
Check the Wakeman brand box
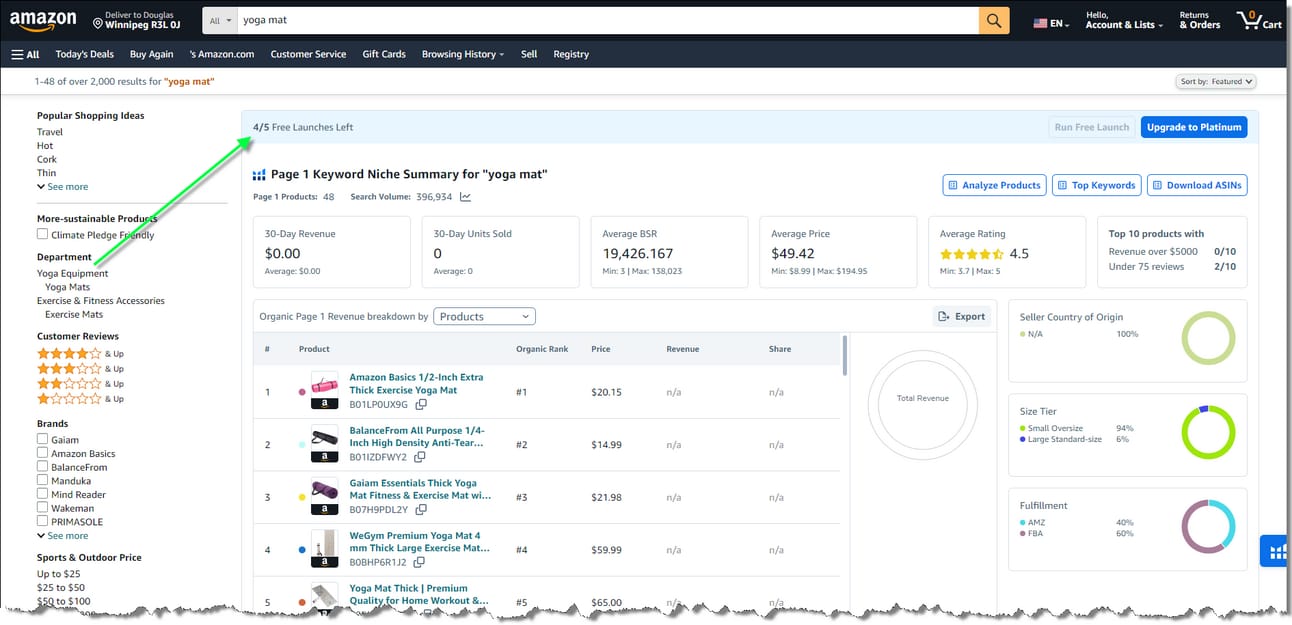[x=42, y=508]
